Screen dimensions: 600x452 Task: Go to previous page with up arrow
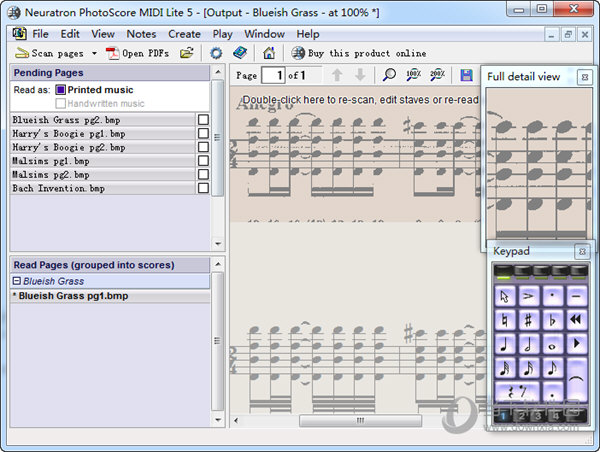coord(337,75)
